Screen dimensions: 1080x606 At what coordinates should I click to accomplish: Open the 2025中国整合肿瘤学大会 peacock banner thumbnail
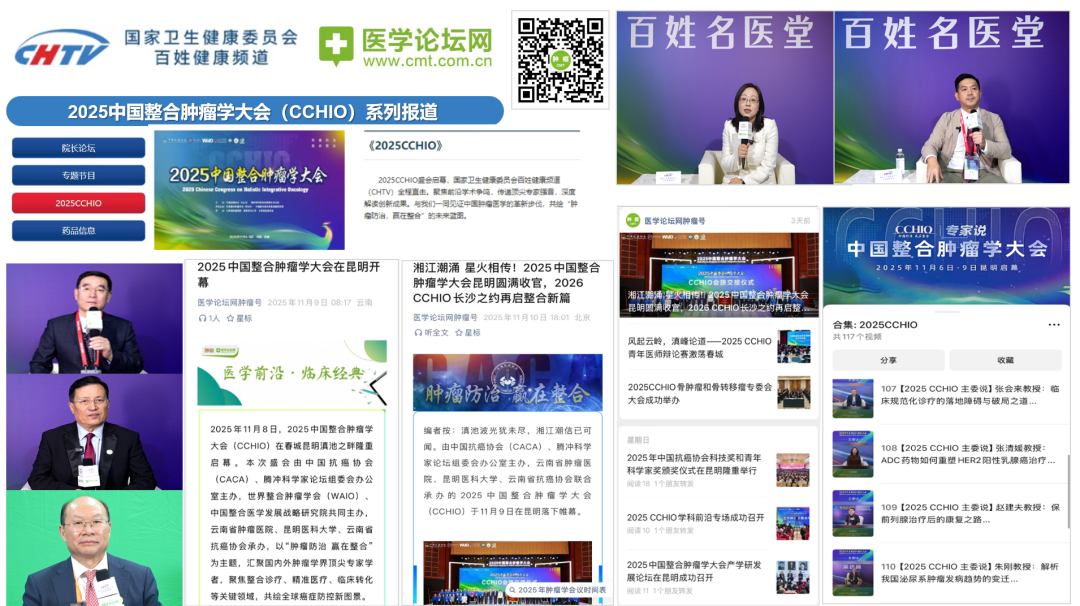click(249, 190)
